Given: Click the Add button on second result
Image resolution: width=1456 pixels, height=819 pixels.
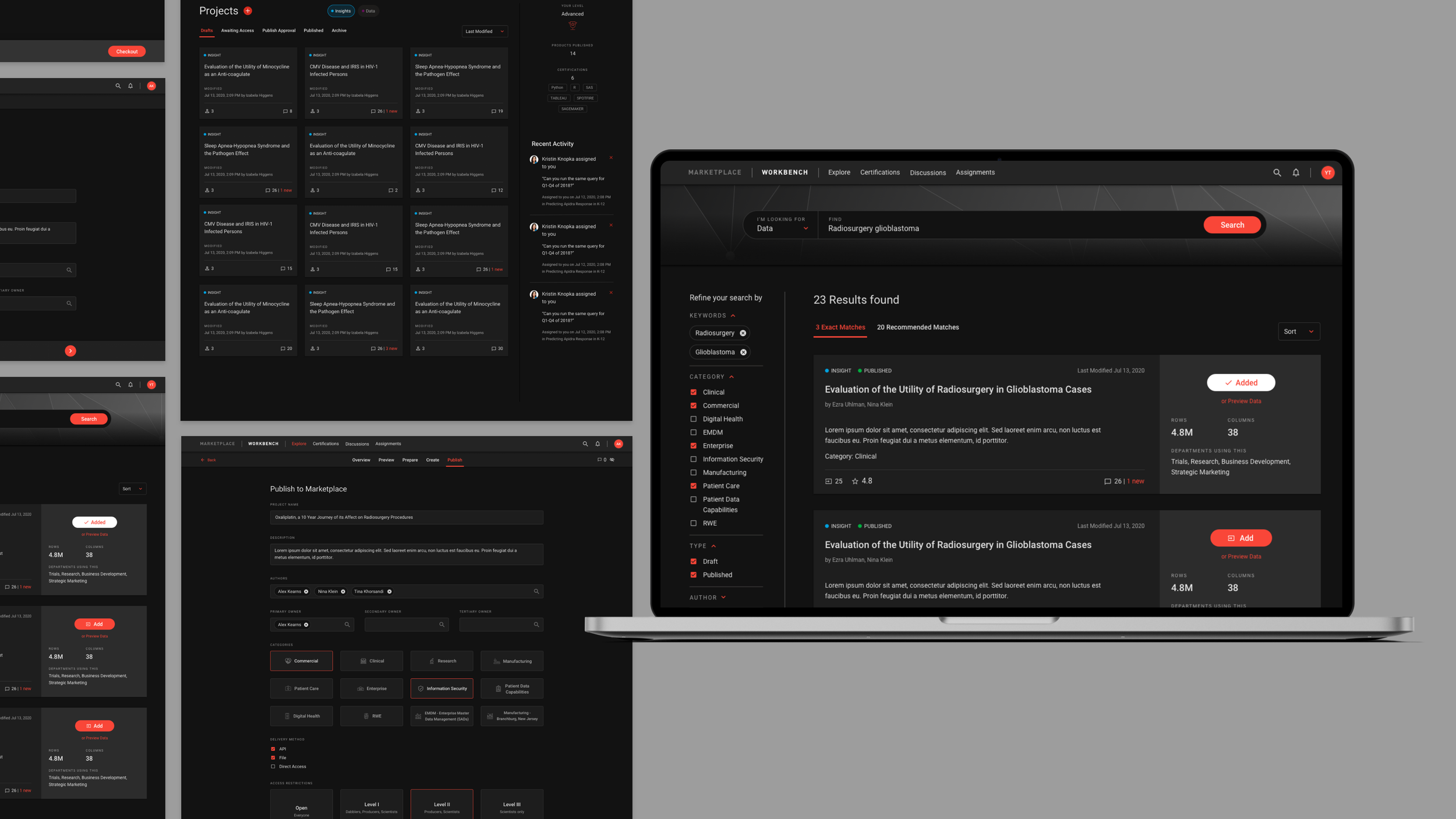Looking at the screenshot, I should pos(1241,538).
